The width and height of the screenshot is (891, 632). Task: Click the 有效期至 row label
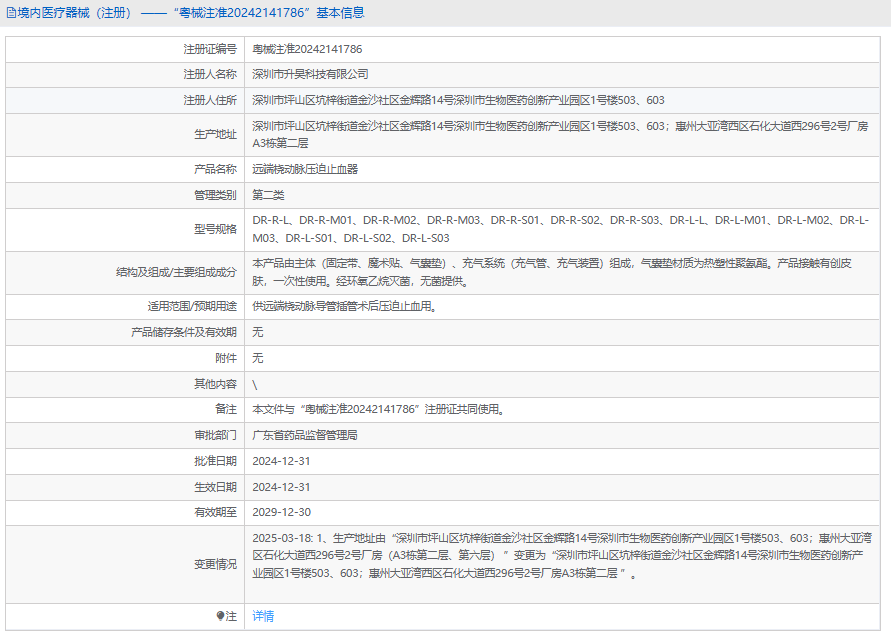click(x=215, y=512)
